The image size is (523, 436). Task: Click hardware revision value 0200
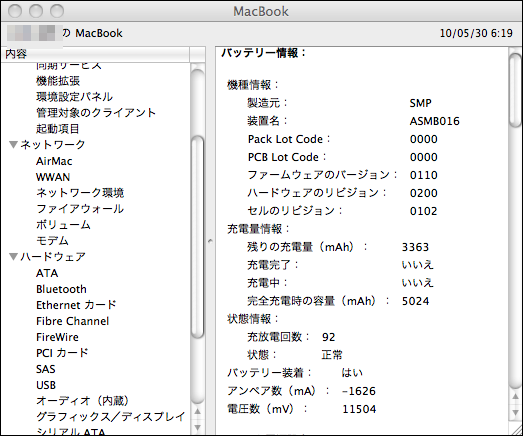tap(424, 193)
